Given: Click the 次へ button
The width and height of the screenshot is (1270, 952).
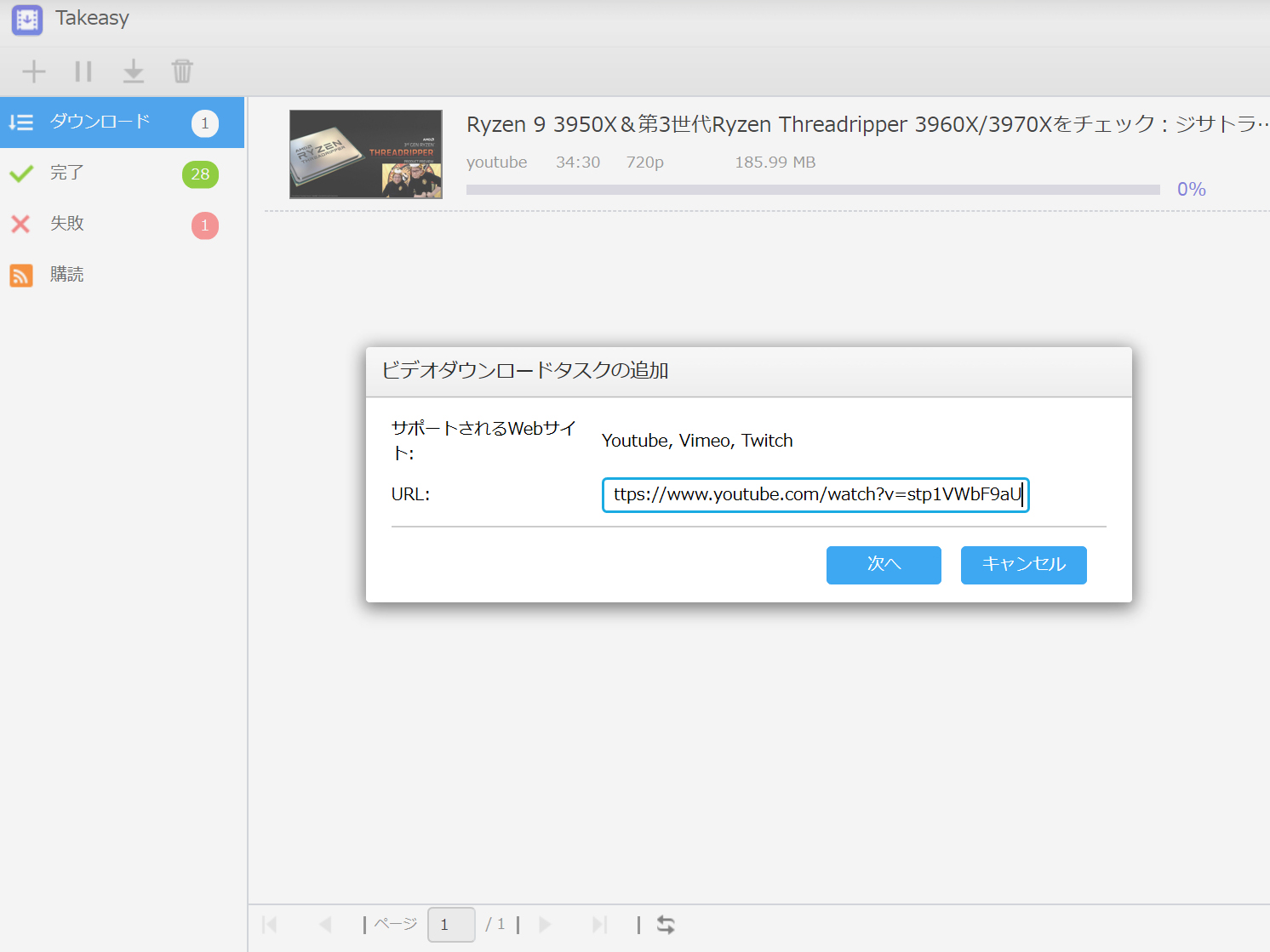Looking at the screenshot, I should 884,565.
